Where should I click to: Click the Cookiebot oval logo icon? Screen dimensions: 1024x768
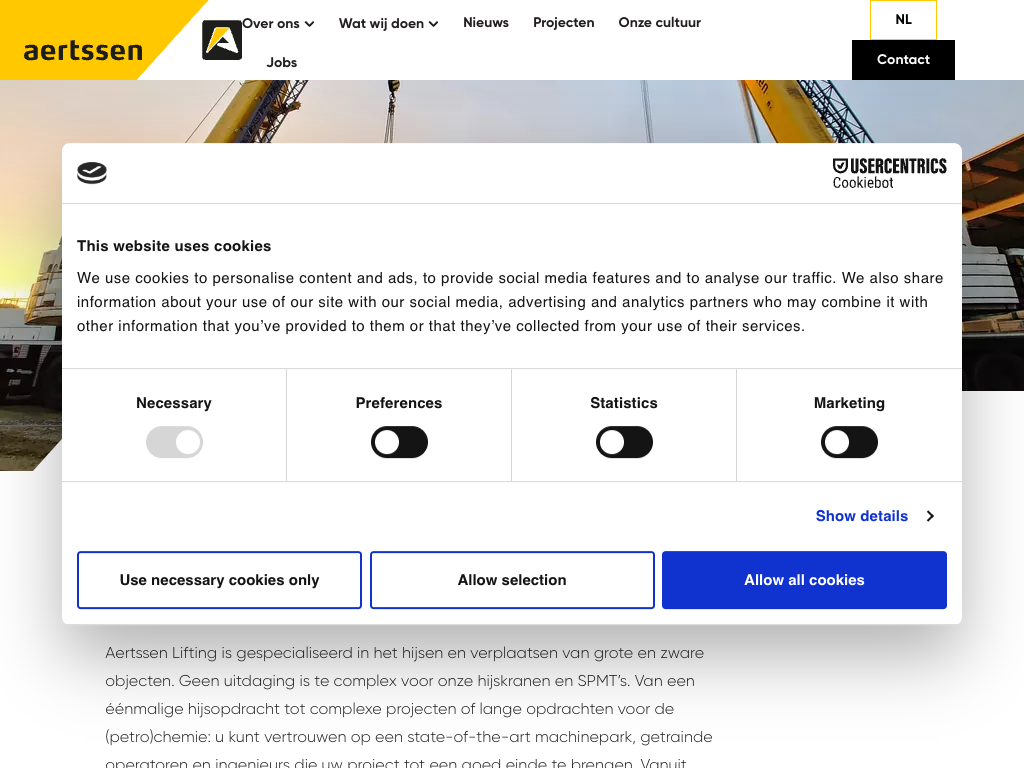[x=92, y=173]
